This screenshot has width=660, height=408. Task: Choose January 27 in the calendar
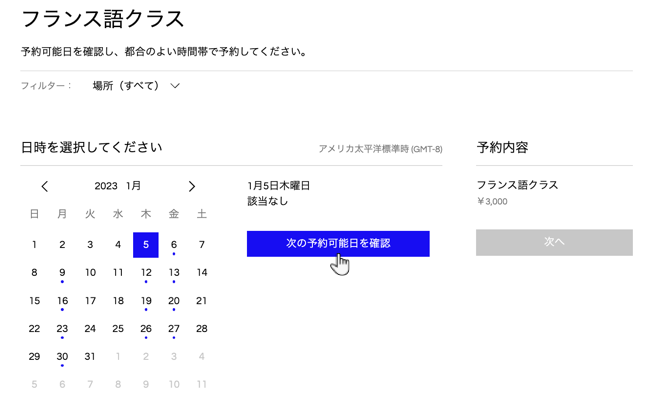[174, 328]
